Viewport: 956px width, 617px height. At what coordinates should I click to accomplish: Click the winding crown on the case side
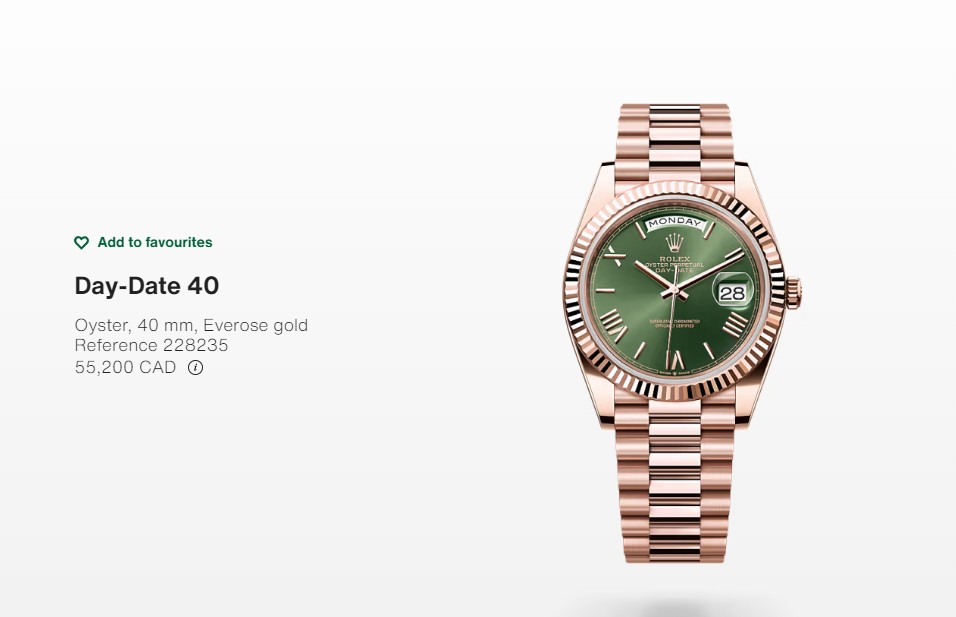(793, 292)
